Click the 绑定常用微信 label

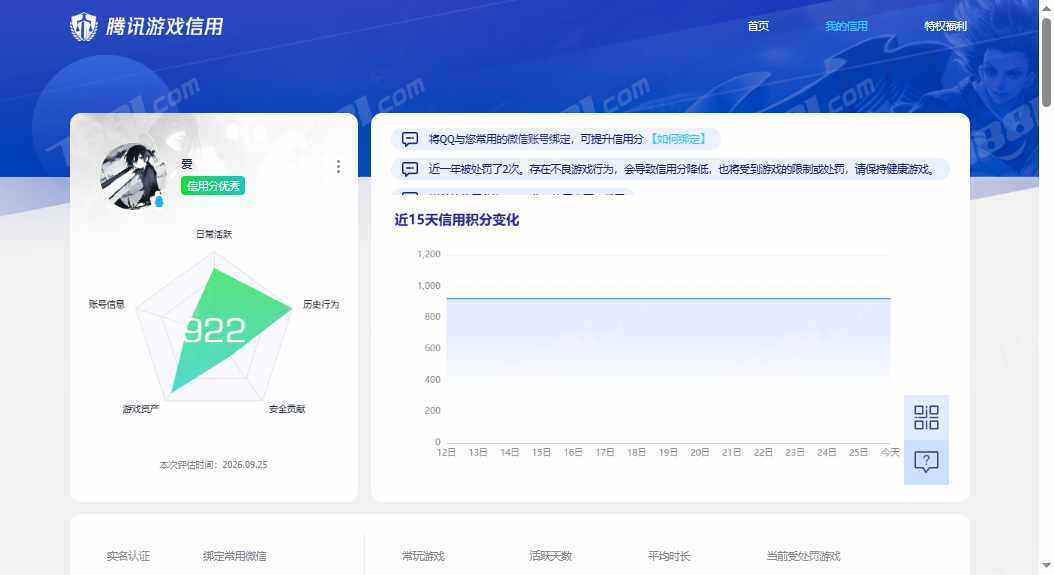point(235,556)
